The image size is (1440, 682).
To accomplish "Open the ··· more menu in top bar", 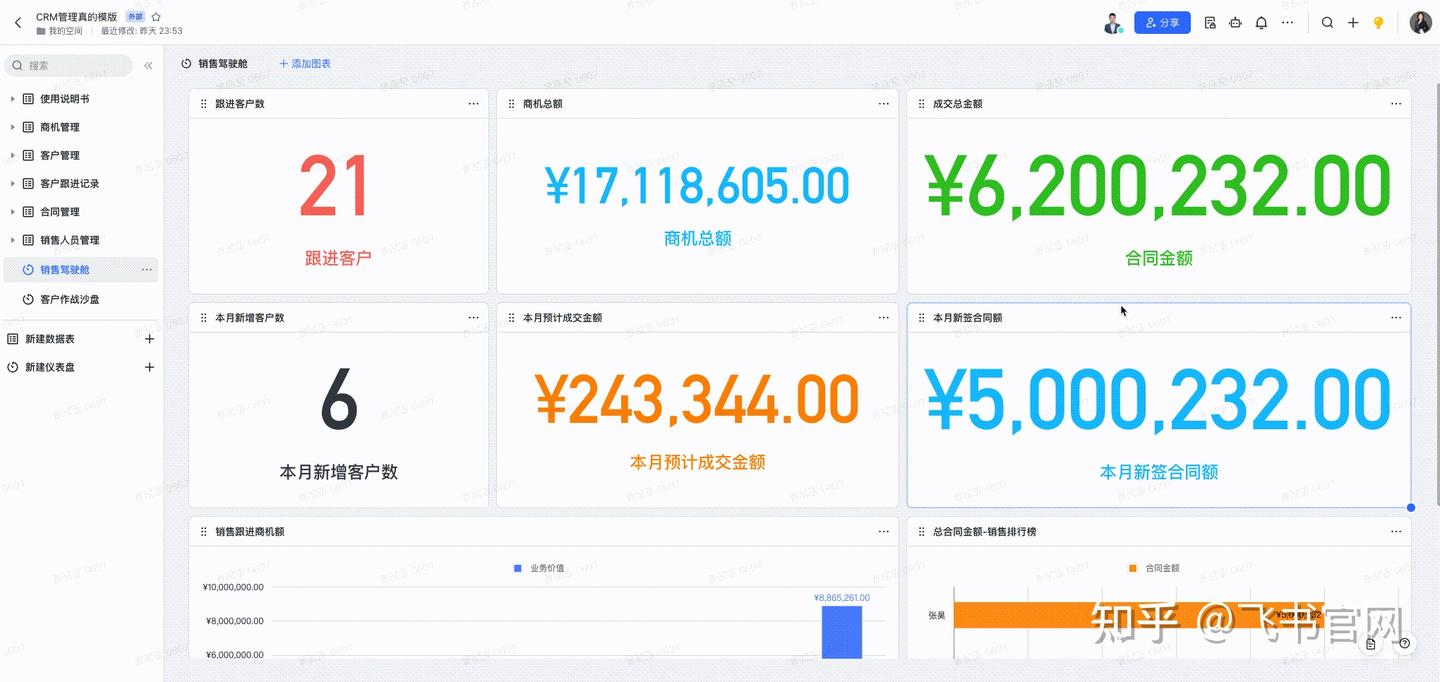I will coord(1288,21).
